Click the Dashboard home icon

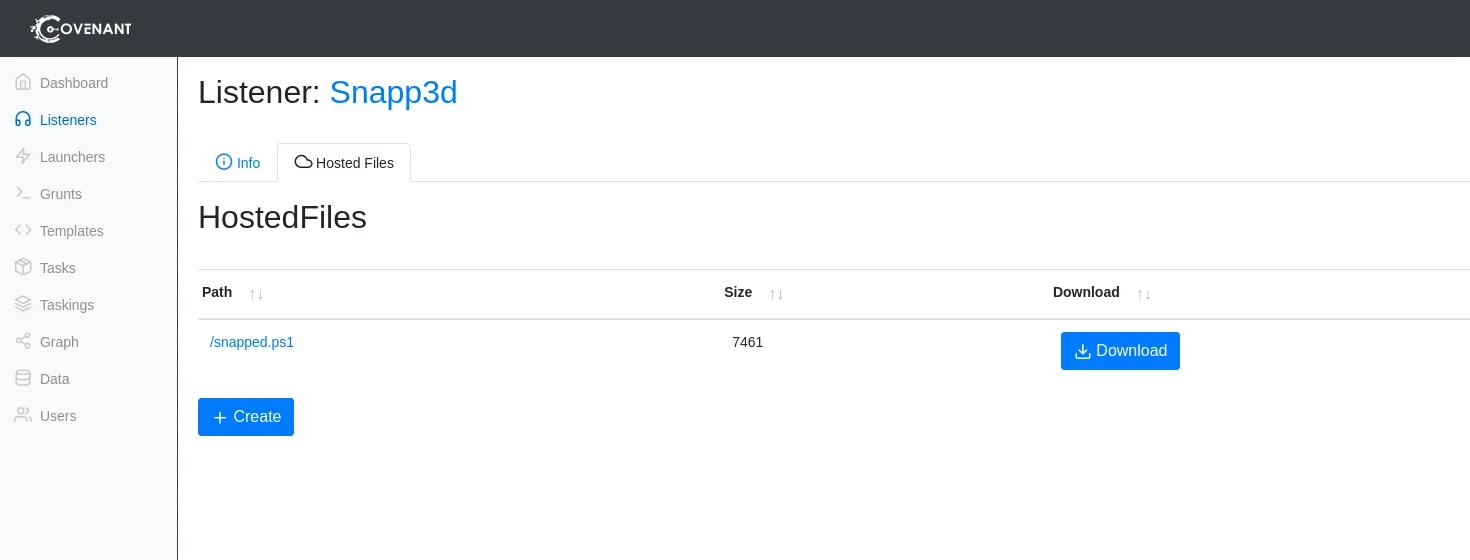23,83
